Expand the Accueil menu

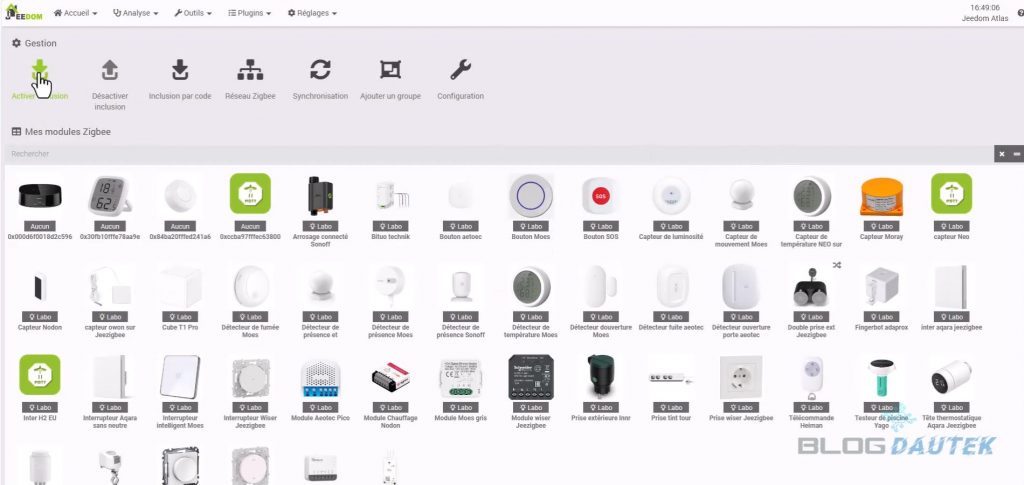click(77, 13)
